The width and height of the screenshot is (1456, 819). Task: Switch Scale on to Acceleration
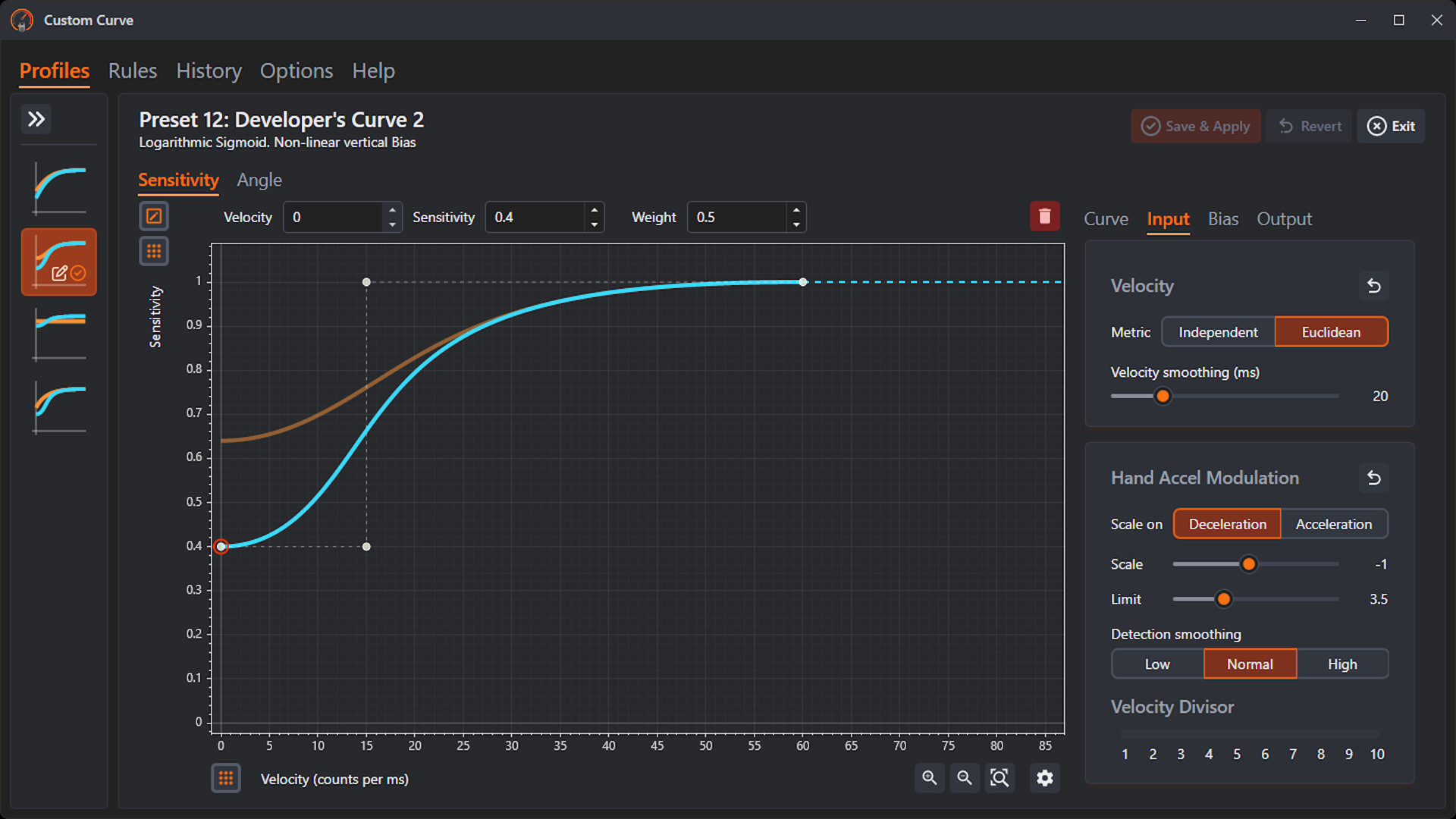[x=1333, y=524]
